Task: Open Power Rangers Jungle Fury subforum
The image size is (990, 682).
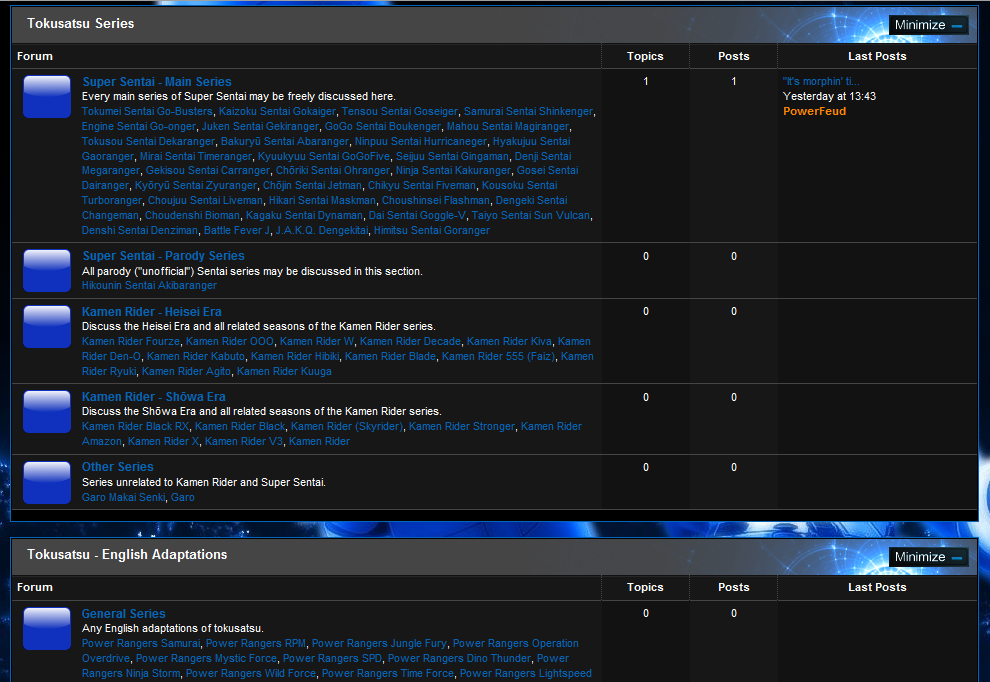Action: pyautogui.click(x=379, y=643)
